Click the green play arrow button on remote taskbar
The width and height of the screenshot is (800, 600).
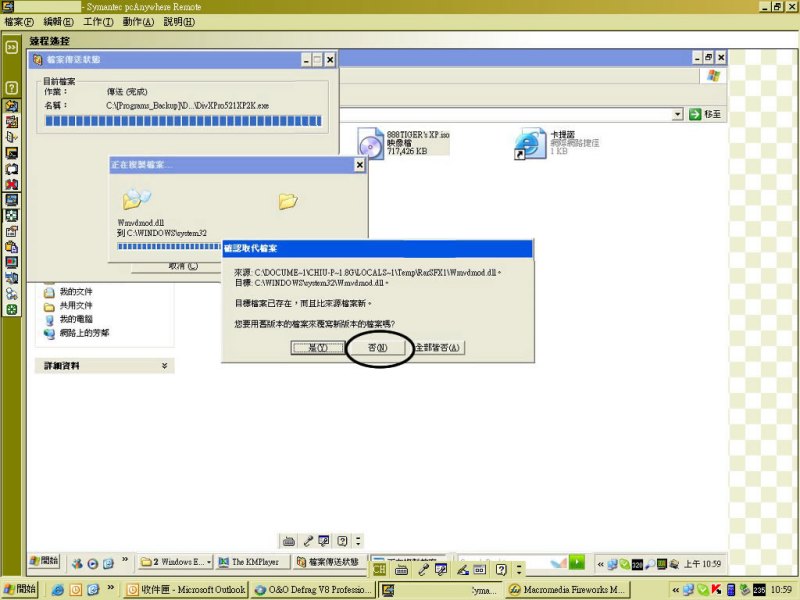tap(577, 562)
